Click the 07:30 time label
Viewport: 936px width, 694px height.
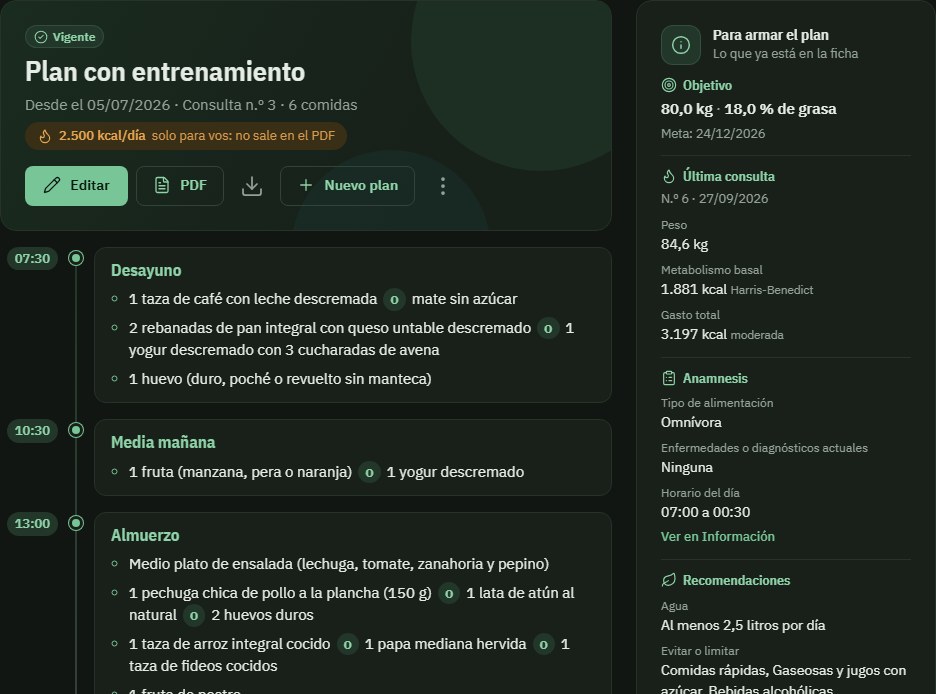tap(32, 258)
